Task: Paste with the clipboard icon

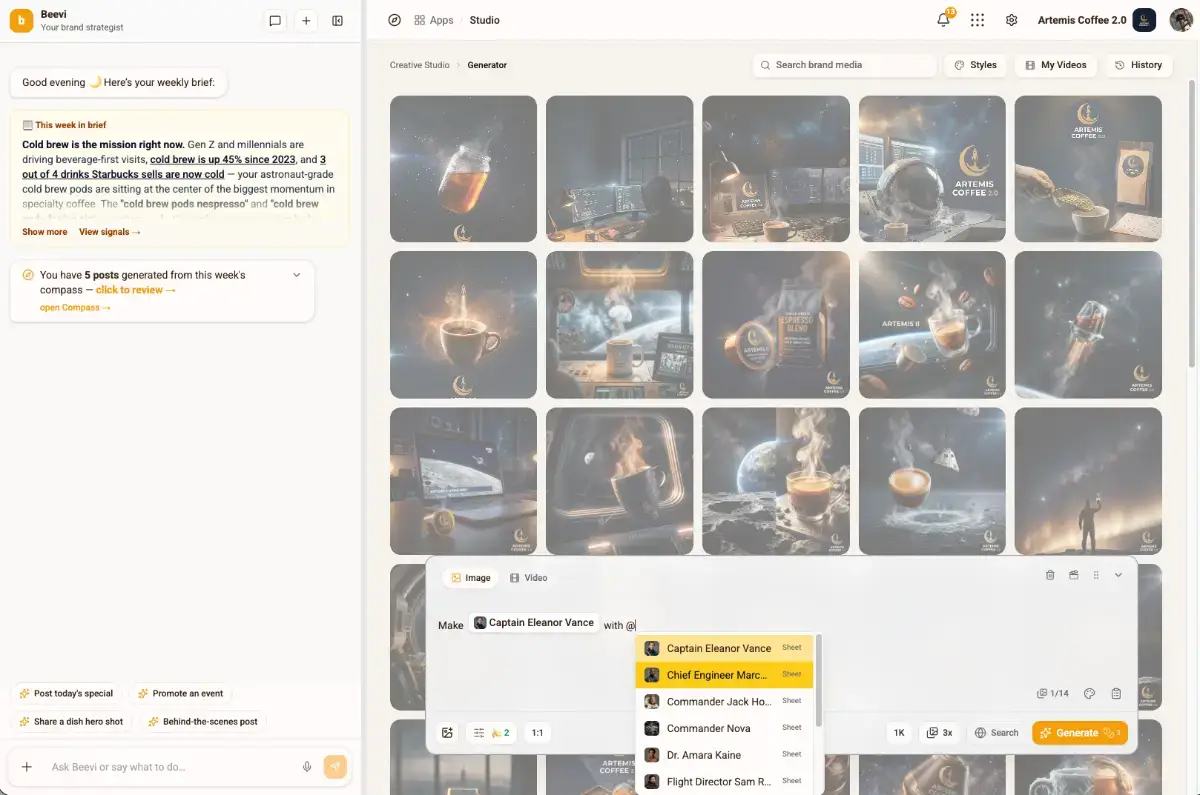Action: [1116, 693]
